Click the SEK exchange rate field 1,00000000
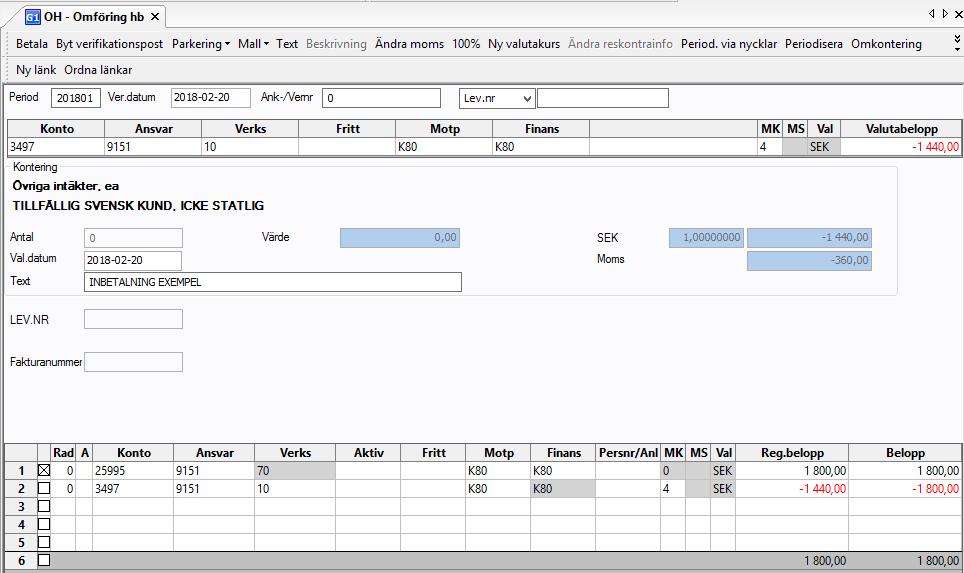The height and width of the screenshot is (573, 964). [706, 237]
